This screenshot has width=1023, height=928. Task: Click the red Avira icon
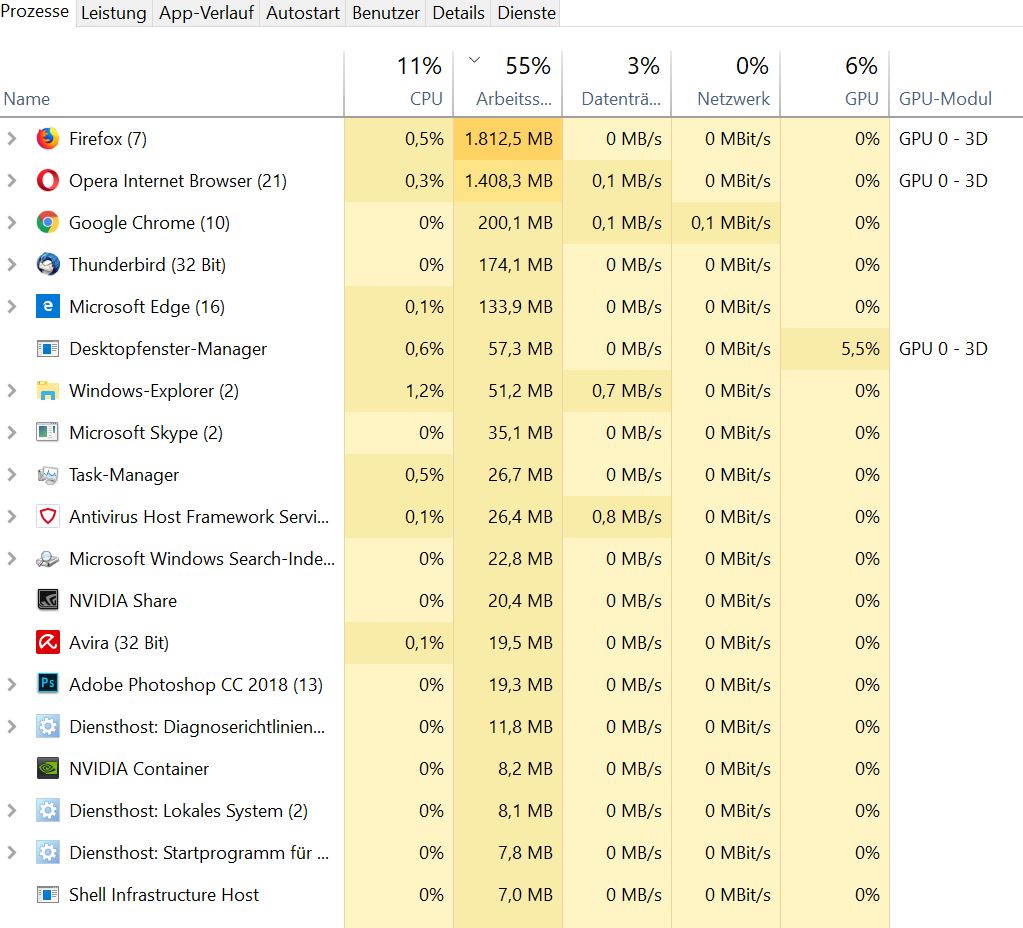[48, 642]
